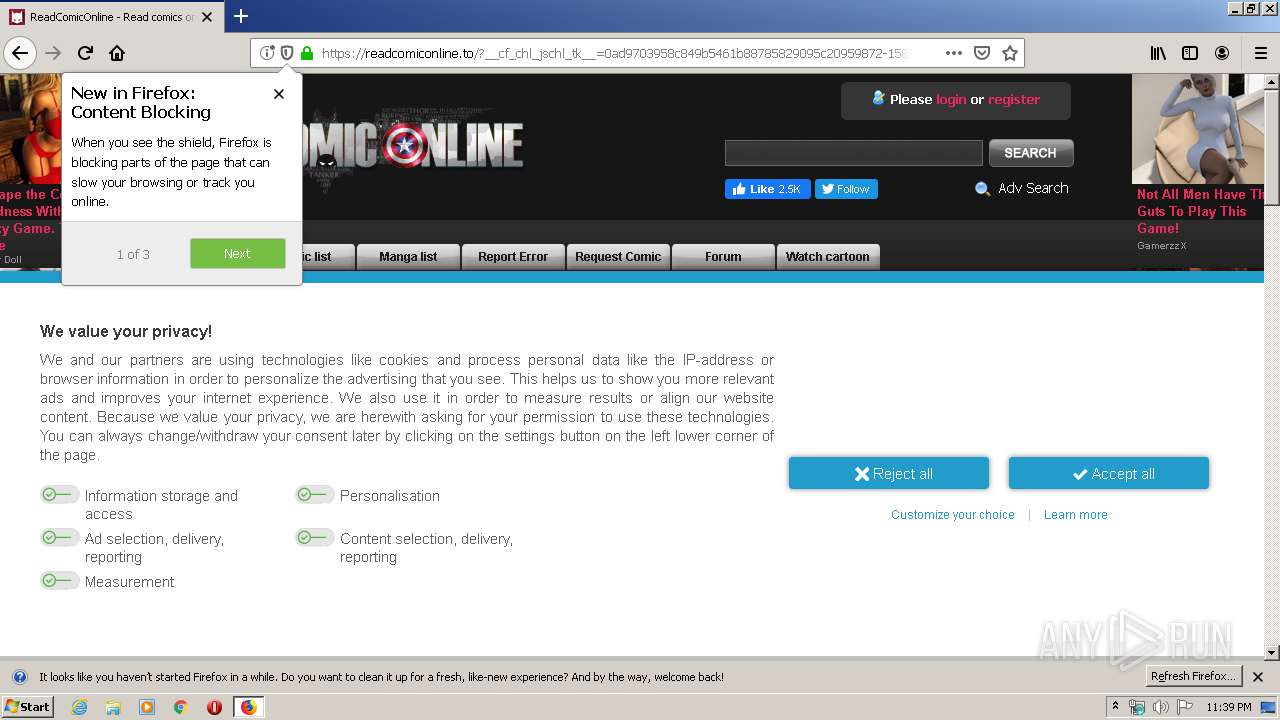Viewport: 1280px width, 720px height.
Task: Open Customize your choice link
Action: pos(953,515)
